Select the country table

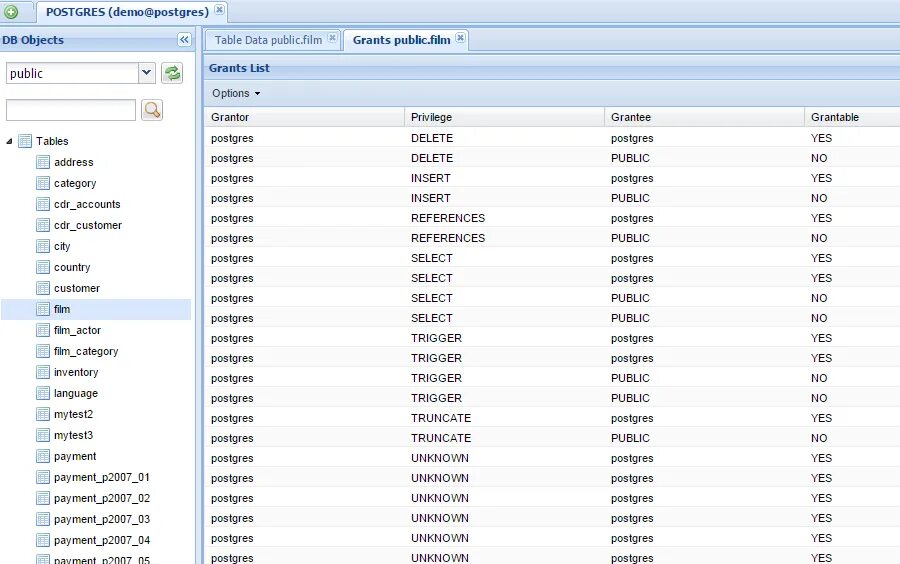[x=72, y=267]
